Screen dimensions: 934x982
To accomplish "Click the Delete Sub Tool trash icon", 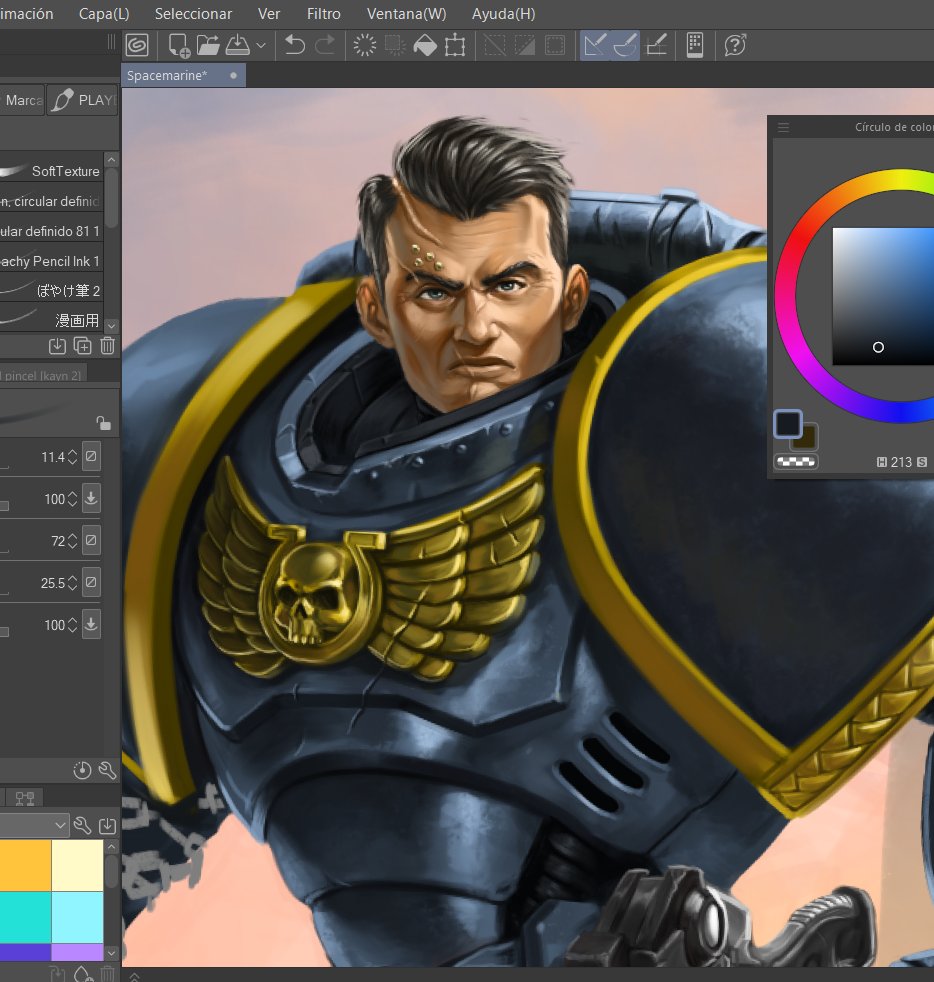I will pos(107,346).
